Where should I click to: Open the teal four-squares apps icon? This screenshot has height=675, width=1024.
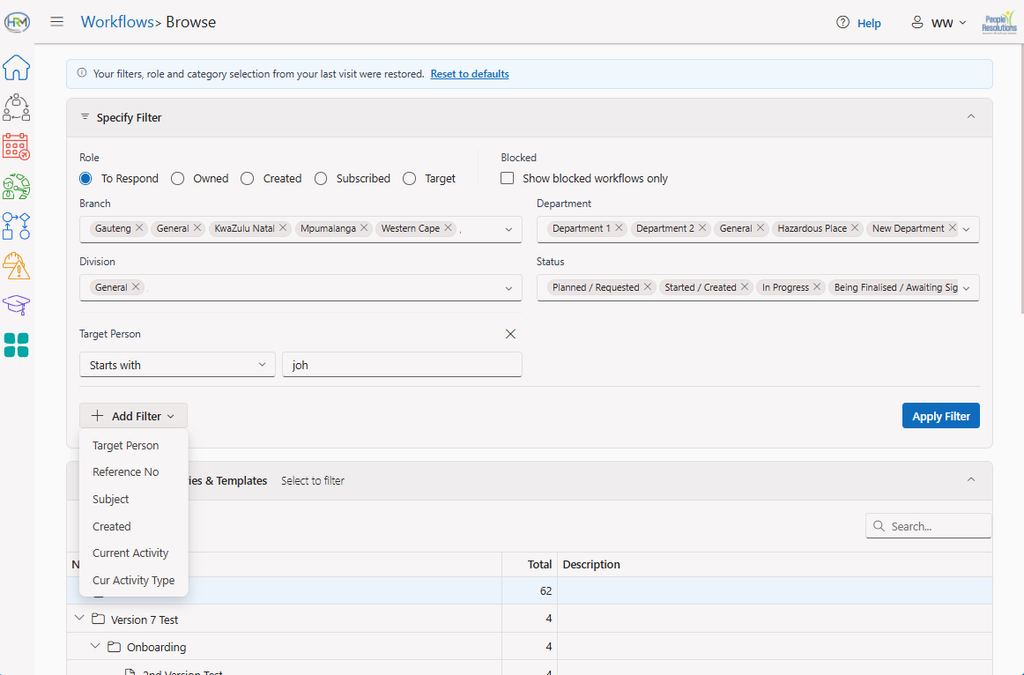tap(16, 345)
